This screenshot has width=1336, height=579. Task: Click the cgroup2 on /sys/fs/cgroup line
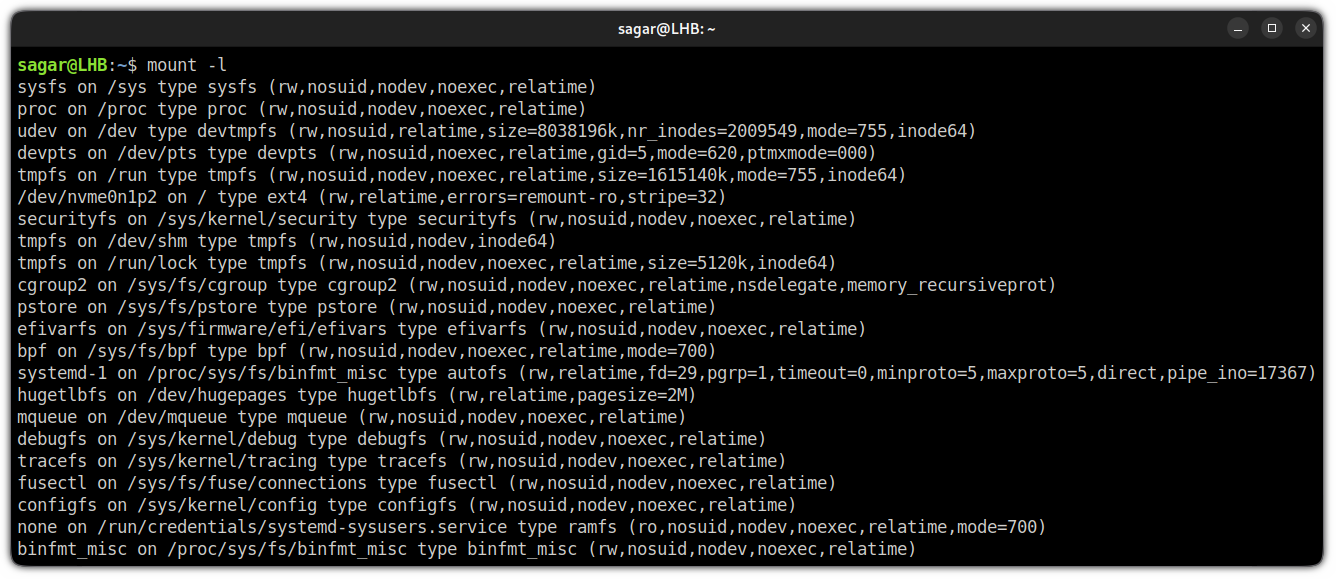coord(537,285)
